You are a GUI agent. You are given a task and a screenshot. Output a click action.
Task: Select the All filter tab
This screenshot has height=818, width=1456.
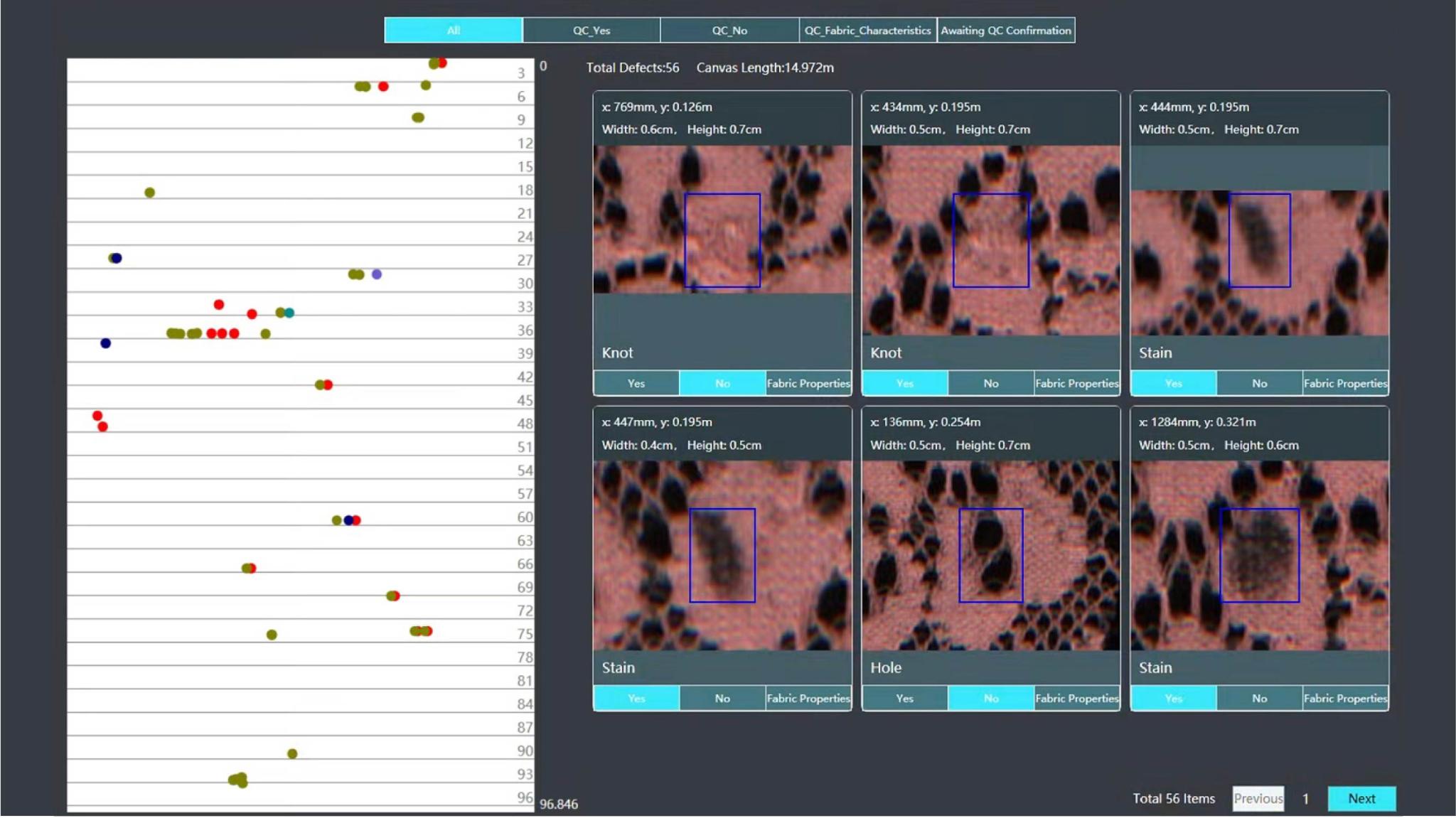(x=453, y=30)
